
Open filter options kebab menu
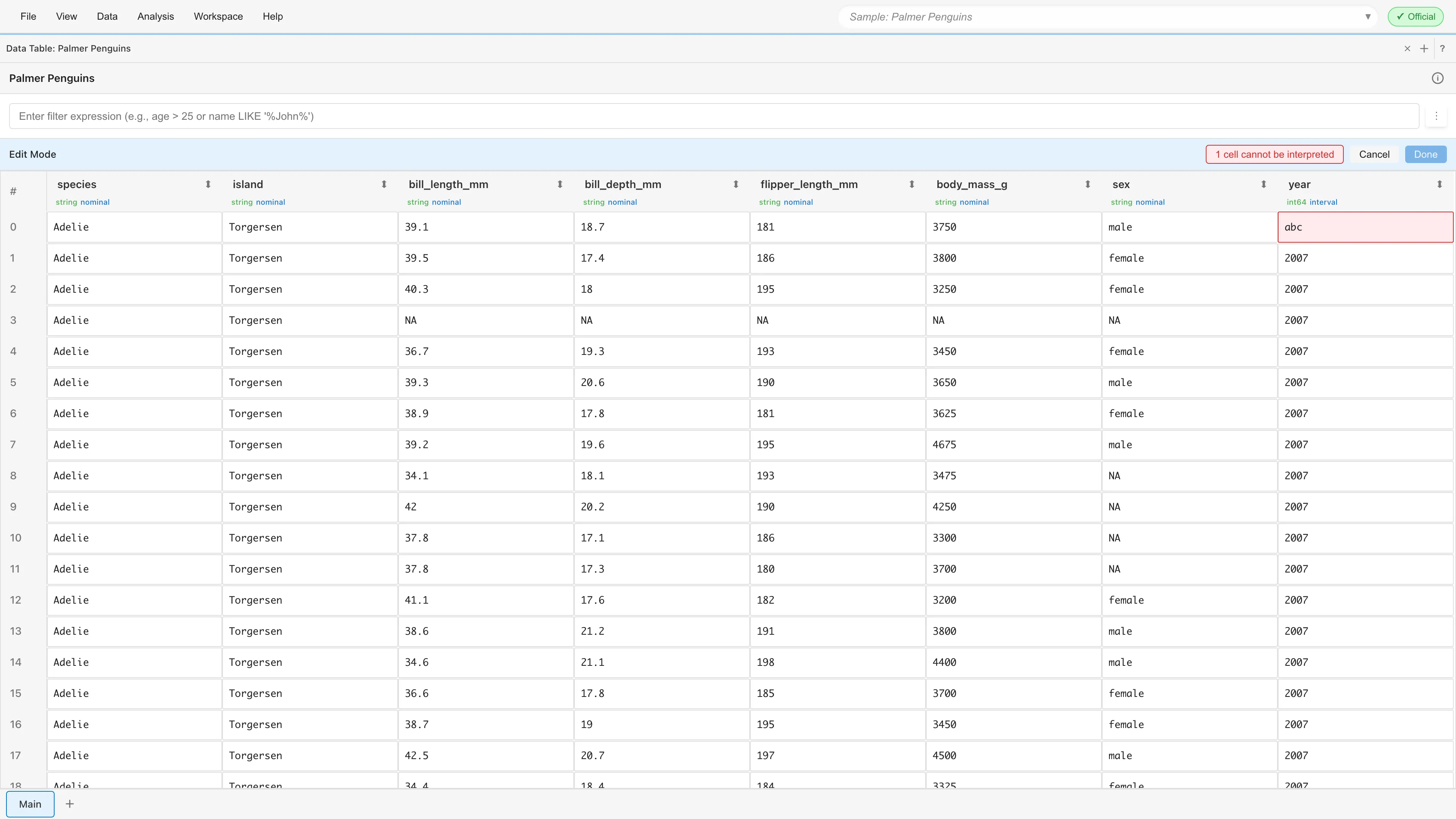(1436, 116)
